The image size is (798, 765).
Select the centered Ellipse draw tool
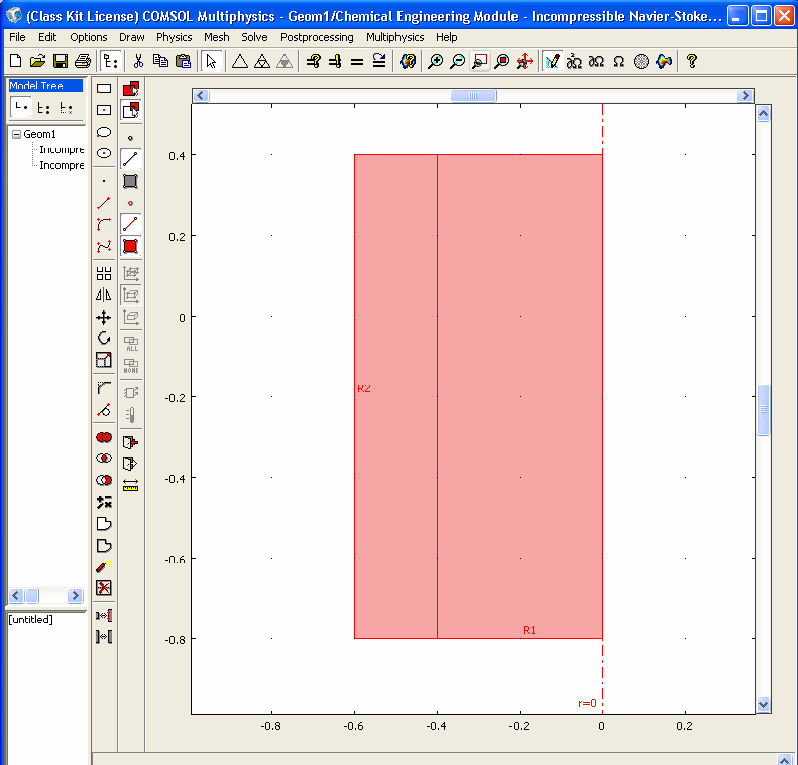click(104, 153)
